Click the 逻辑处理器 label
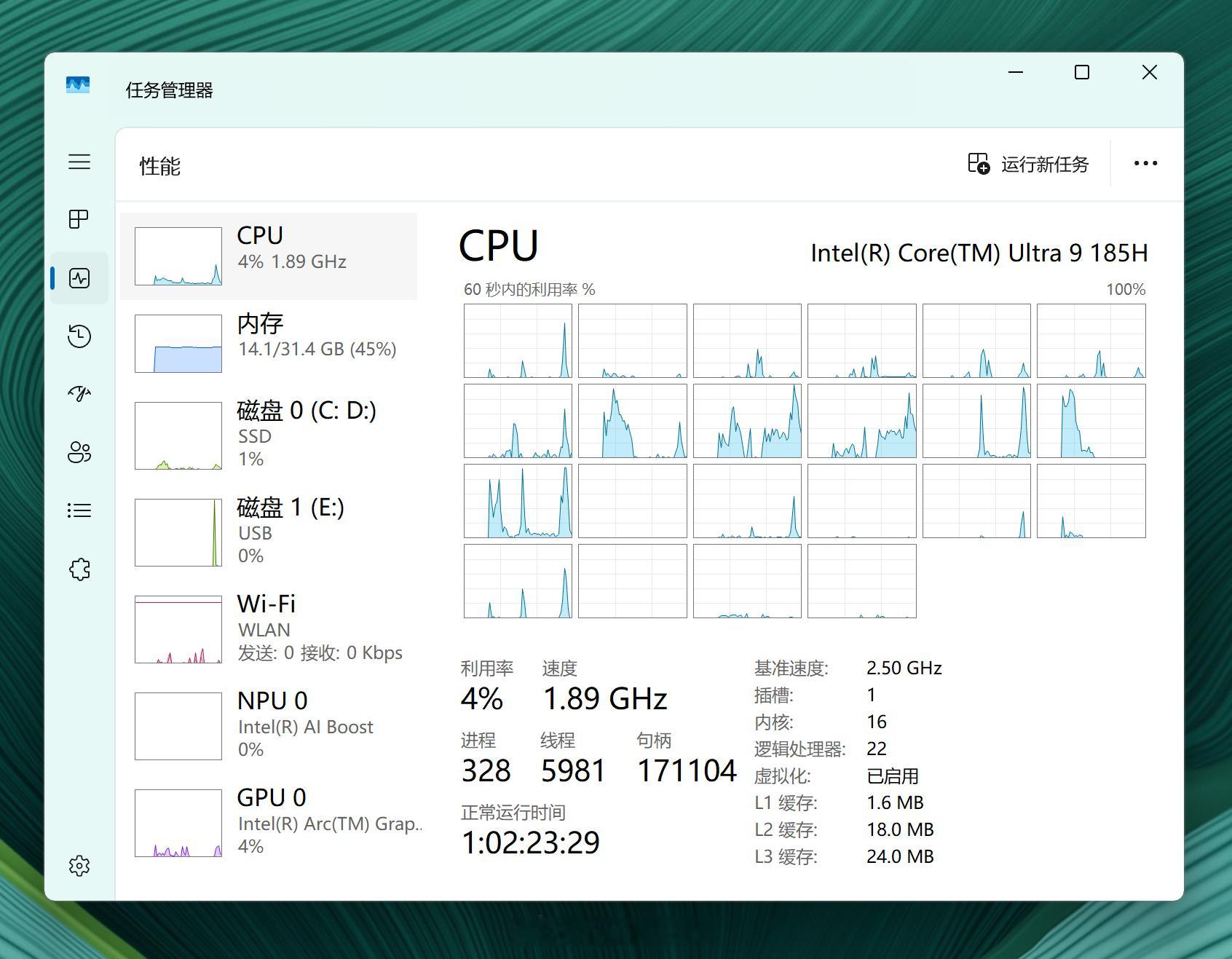 click(799, 749)
